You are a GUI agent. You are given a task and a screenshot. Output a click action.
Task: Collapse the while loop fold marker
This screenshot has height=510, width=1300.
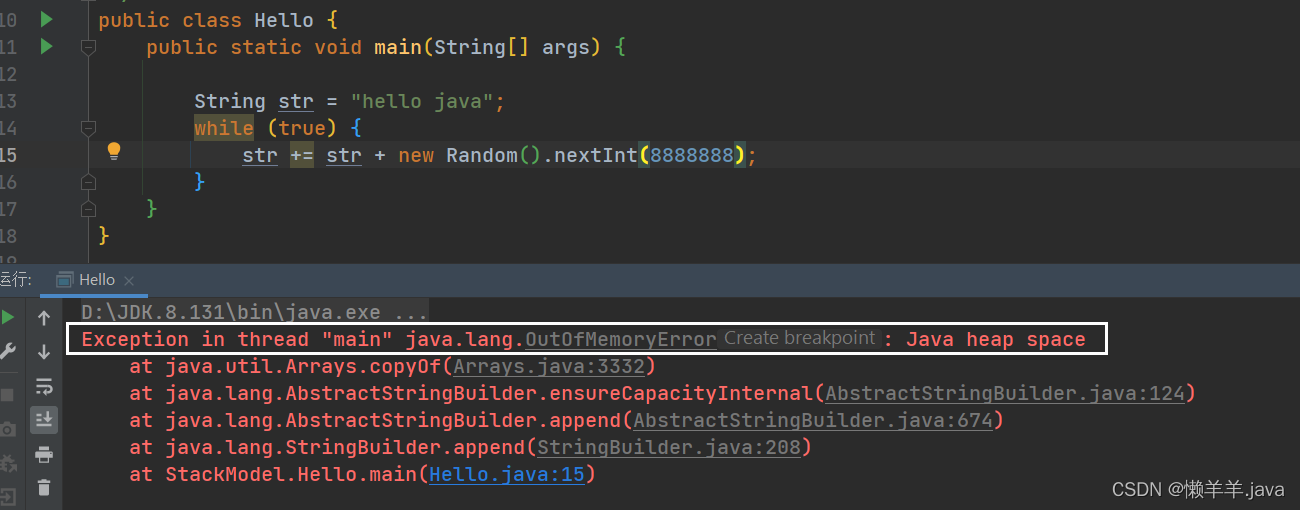[x=88, y=128]
